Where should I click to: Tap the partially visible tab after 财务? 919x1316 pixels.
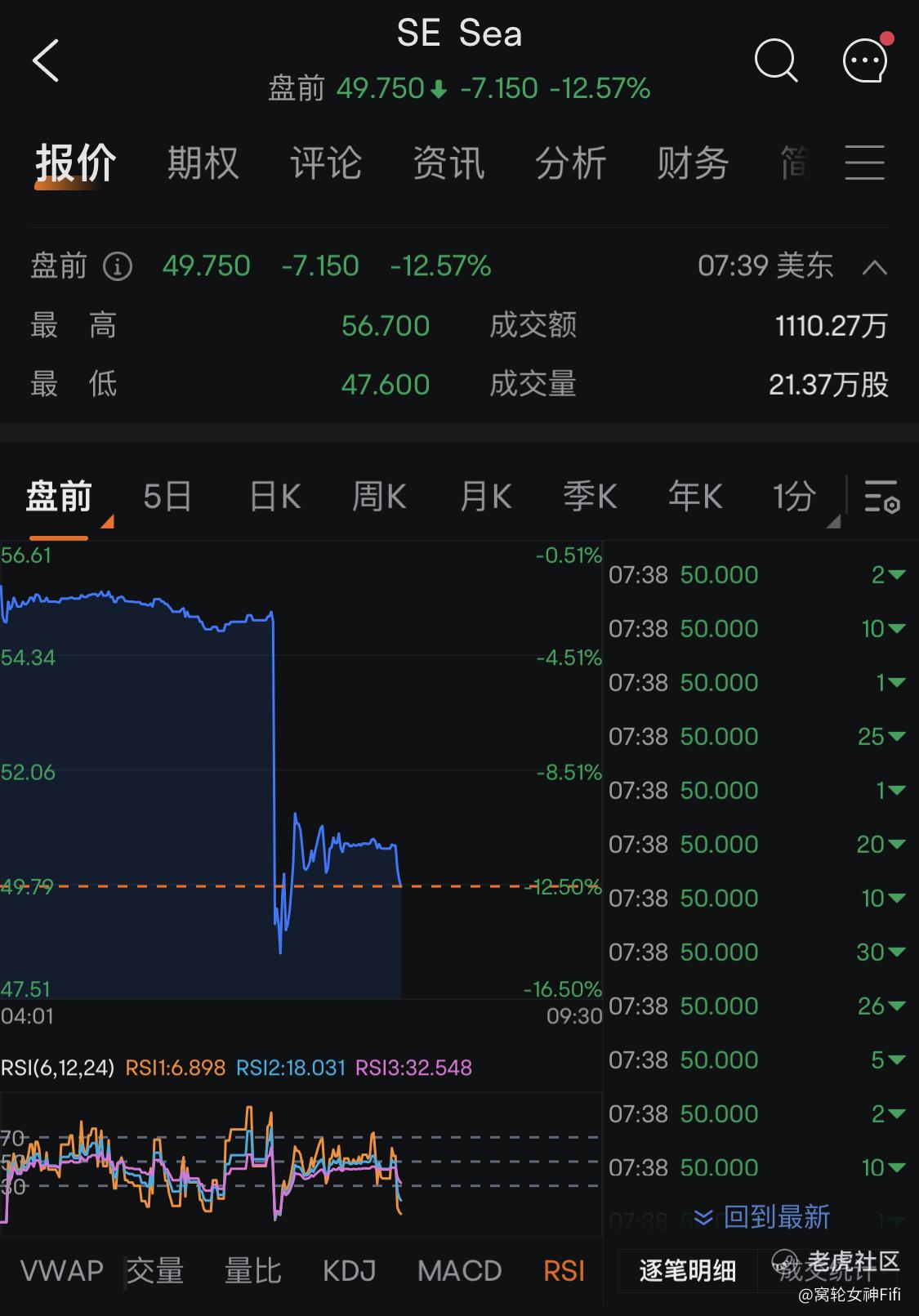coord(794,163)
